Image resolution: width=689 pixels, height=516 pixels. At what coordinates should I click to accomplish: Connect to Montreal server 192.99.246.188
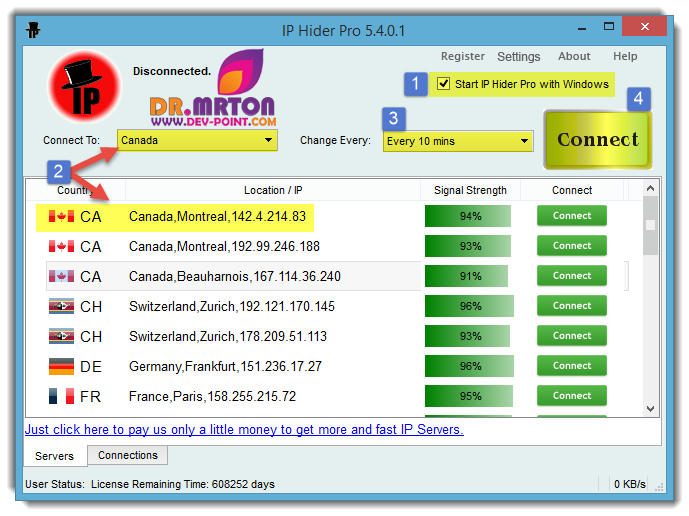click(x=572, y=246)
